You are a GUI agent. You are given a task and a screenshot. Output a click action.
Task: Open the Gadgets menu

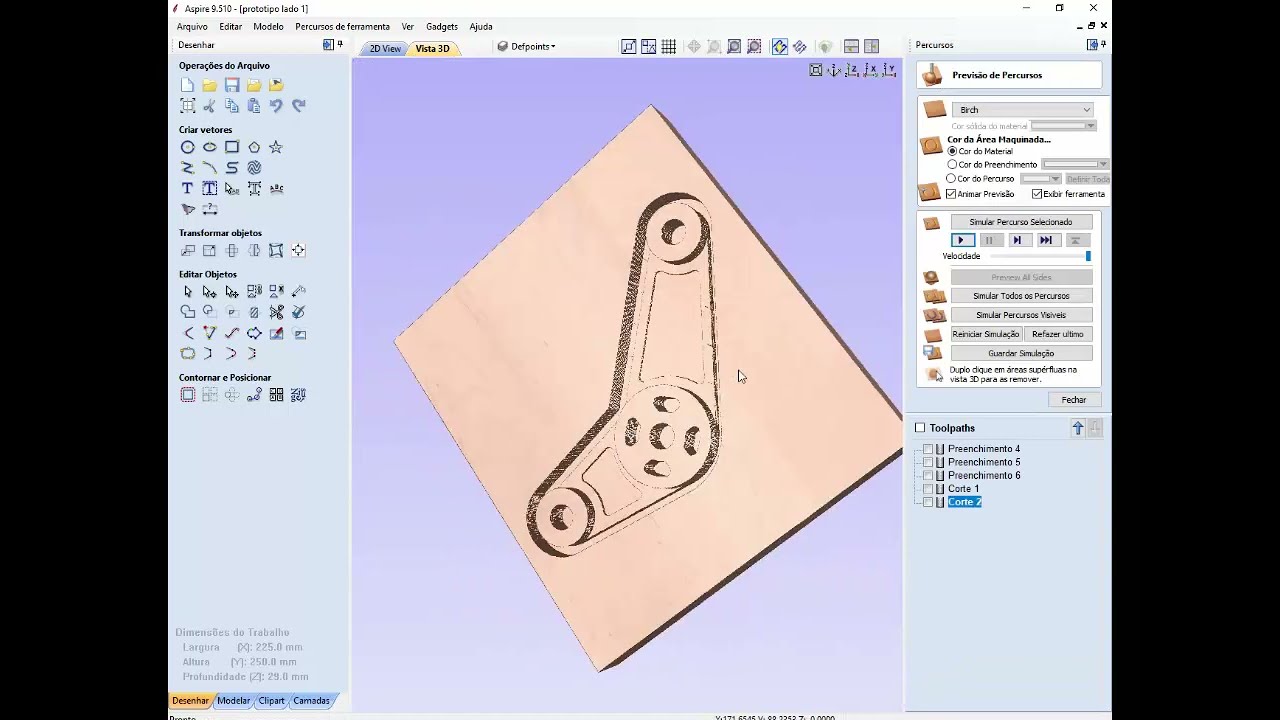tap(442, 27)
